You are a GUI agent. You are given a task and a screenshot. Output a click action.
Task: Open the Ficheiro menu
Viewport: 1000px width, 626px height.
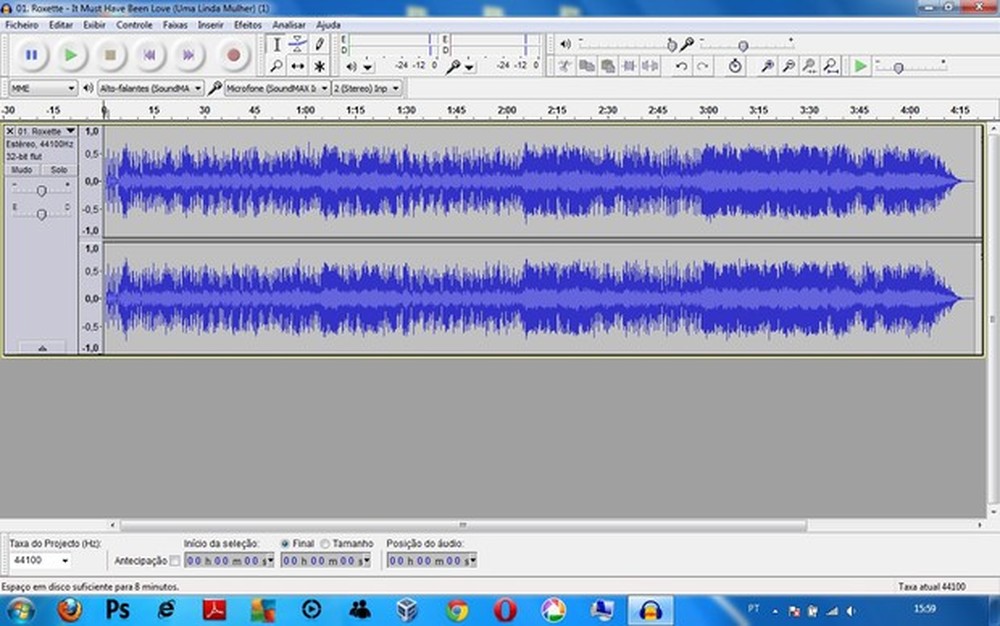tap(21, 24)
